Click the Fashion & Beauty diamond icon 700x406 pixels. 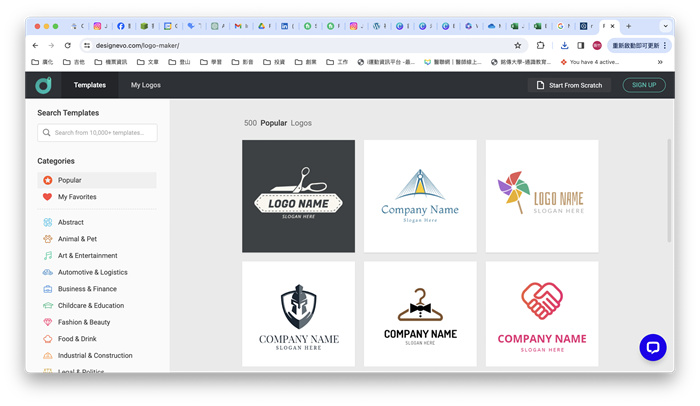pyautogui.click(x=47, y=322)
